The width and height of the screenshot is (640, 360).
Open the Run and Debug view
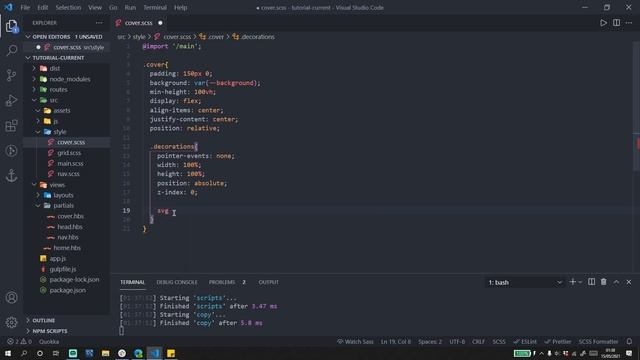11,100
